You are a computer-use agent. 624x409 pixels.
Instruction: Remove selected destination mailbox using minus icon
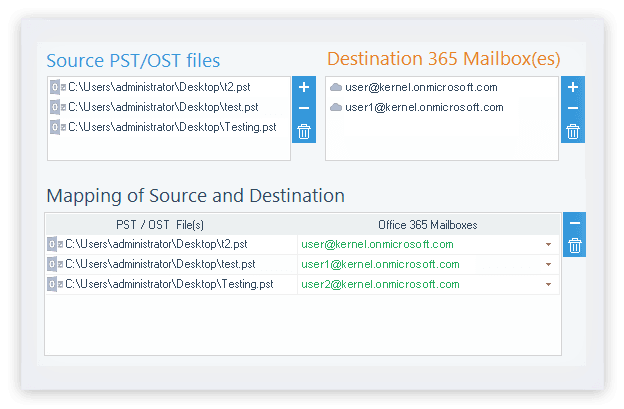click(x=573, y=108)
